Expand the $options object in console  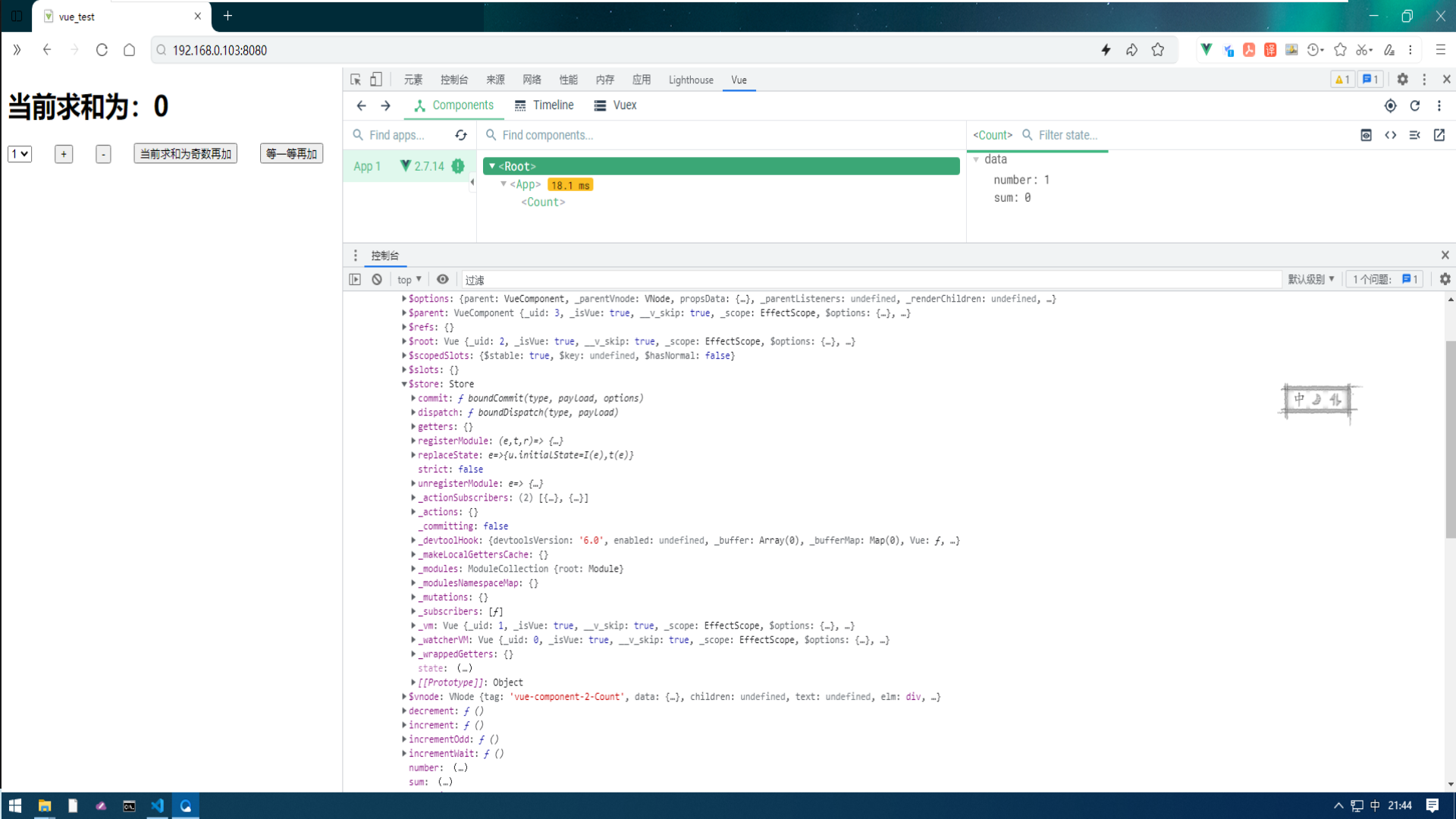click(x=404, y=299)
